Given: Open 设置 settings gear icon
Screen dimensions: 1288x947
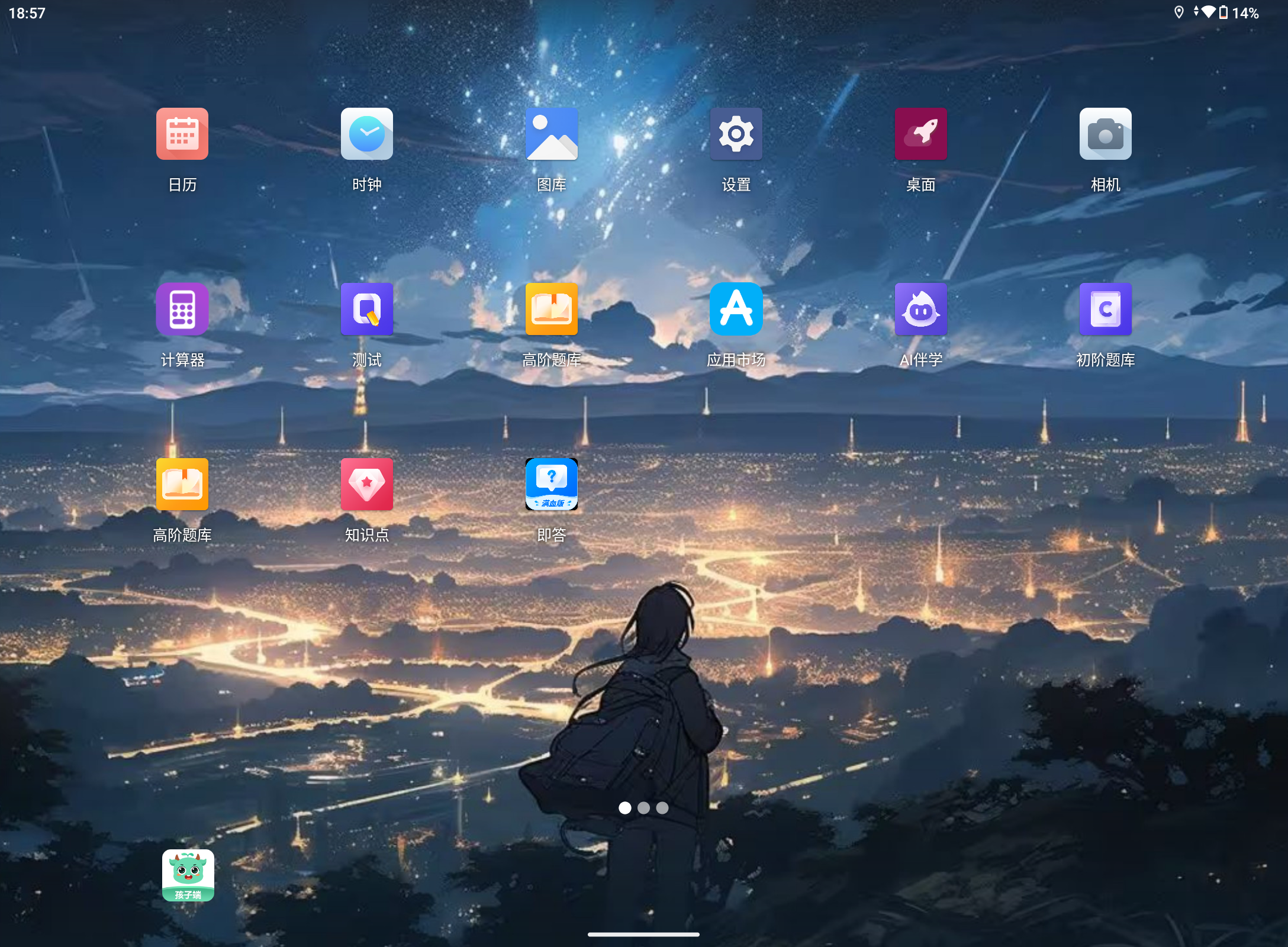Looking at the screenshot, I should (x=736, y=134).
